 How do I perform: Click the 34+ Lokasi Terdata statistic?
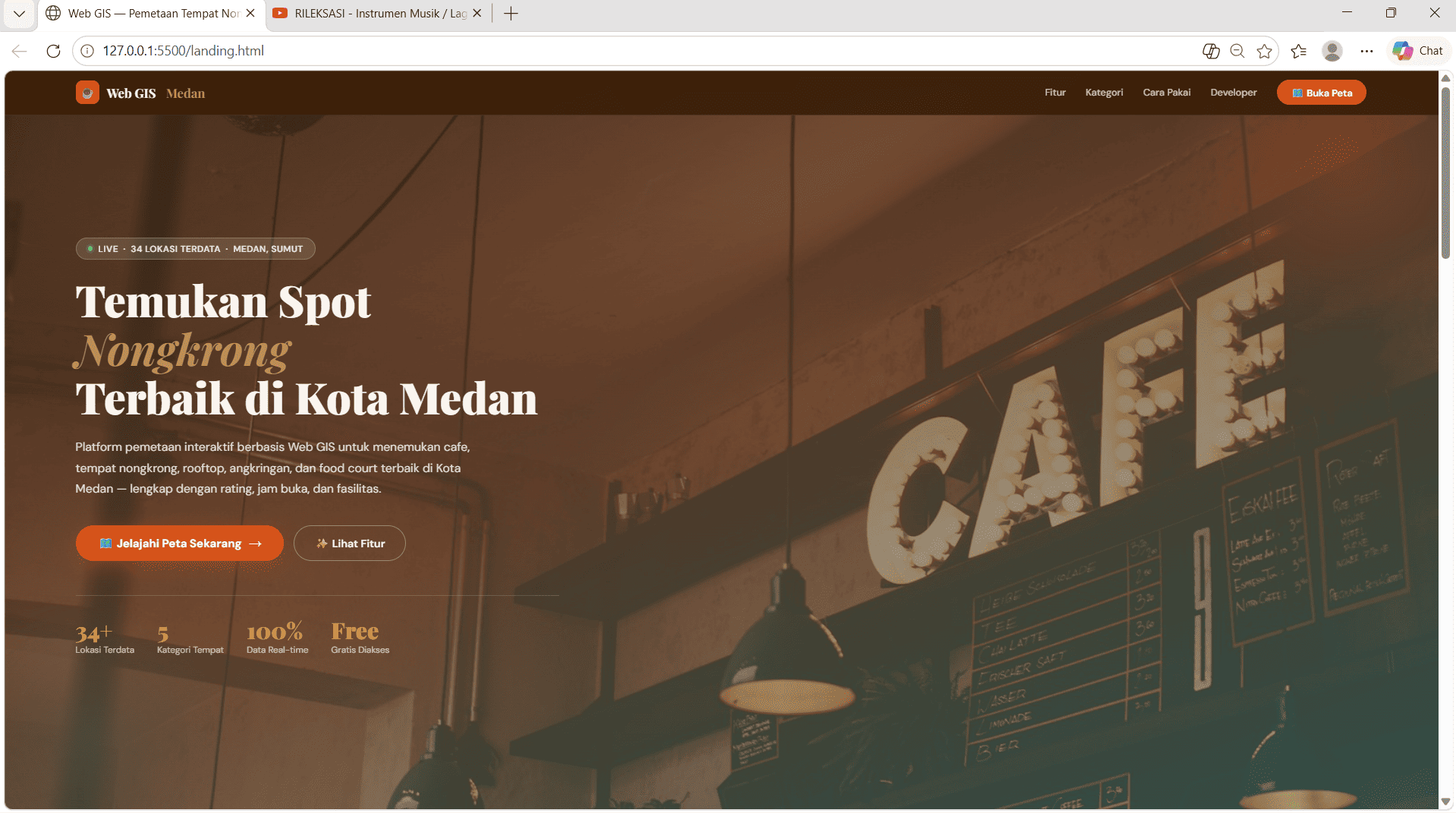(x=105, y=638)
